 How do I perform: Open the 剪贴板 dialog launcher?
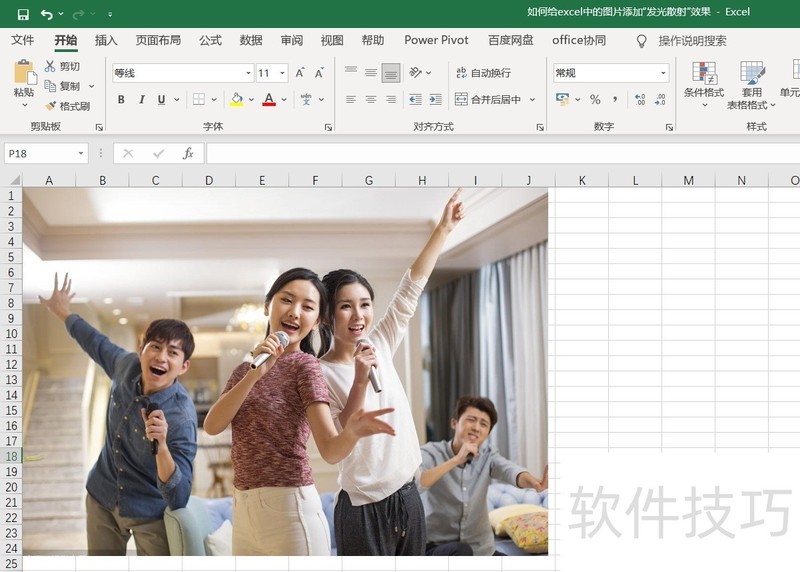pyautogui.click(x=99, y=127)
